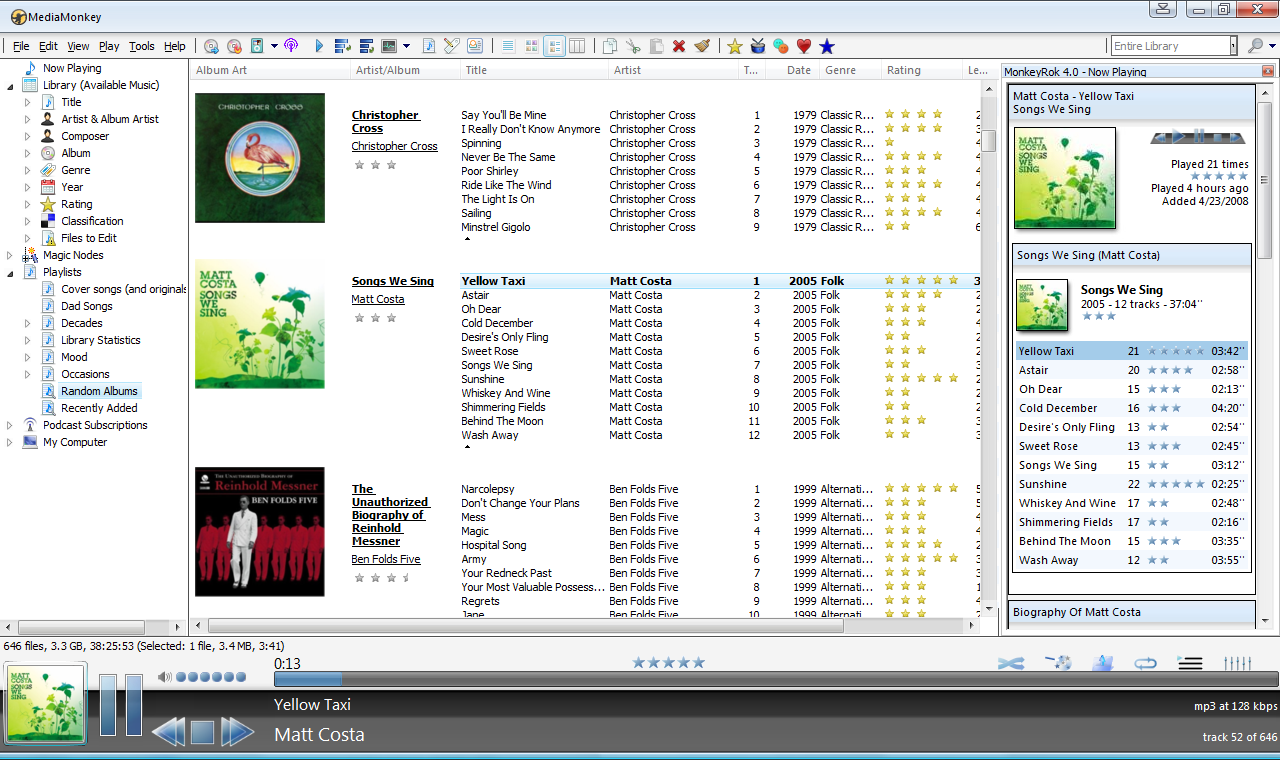Click the magnifier search icon

click(x=1256, y=46)
